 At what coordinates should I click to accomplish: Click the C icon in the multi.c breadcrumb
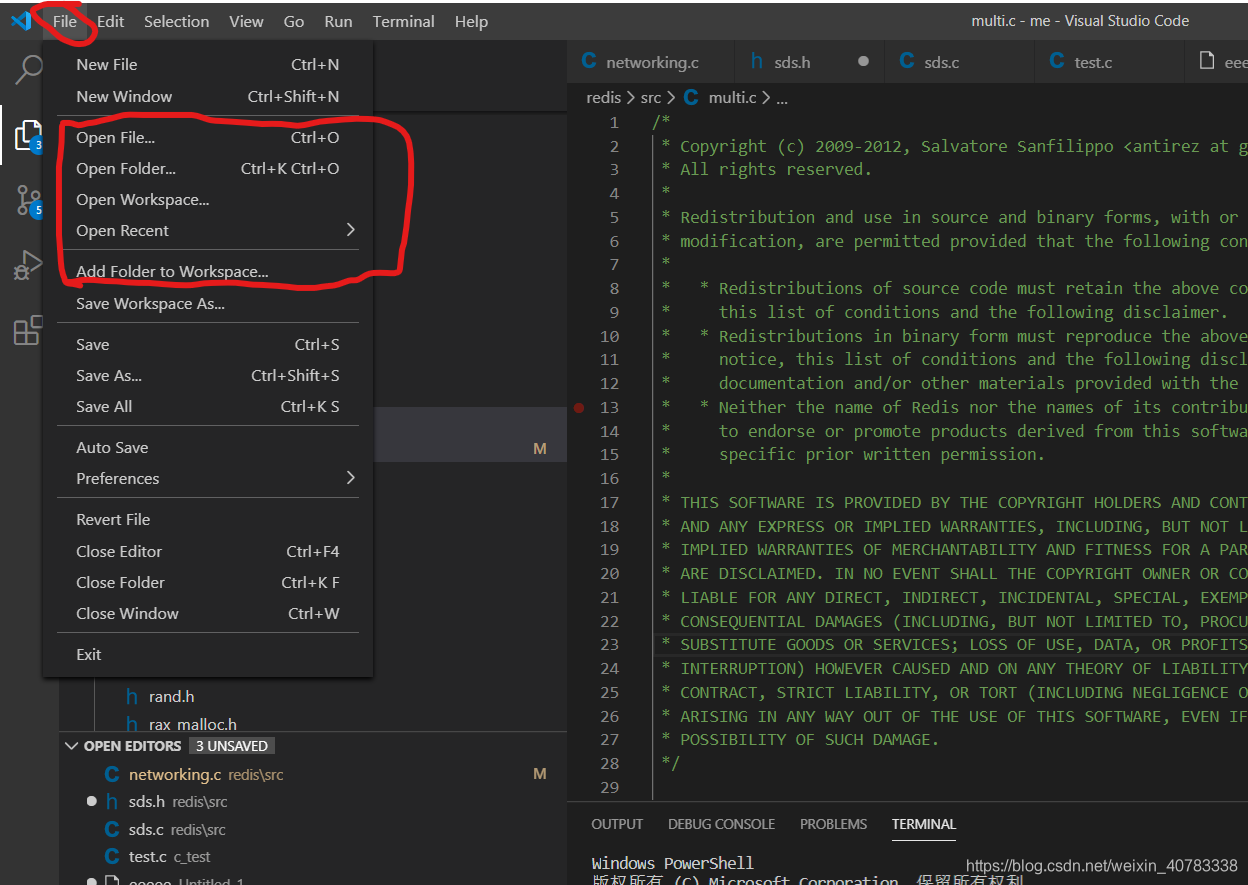(x=690, y=97)
